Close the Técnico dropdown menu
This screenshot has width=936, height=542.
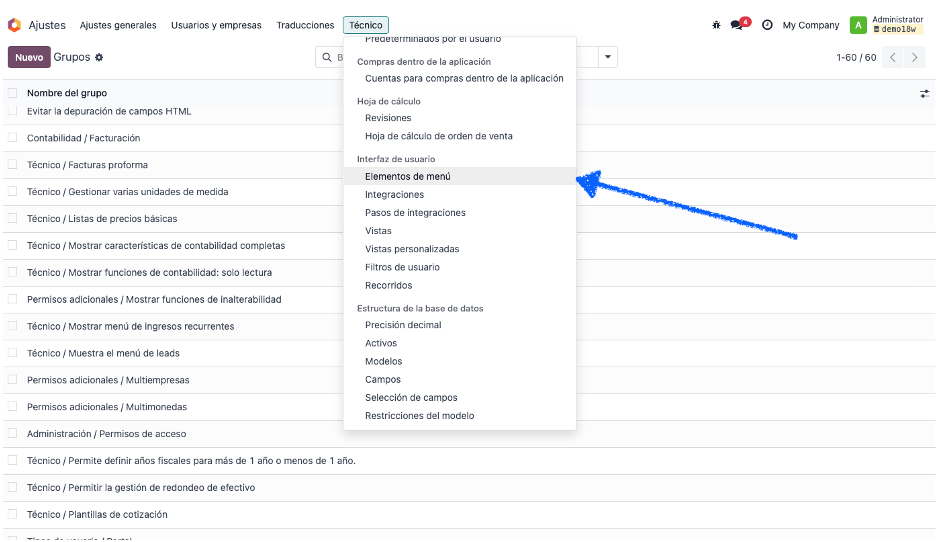[366, 25]
